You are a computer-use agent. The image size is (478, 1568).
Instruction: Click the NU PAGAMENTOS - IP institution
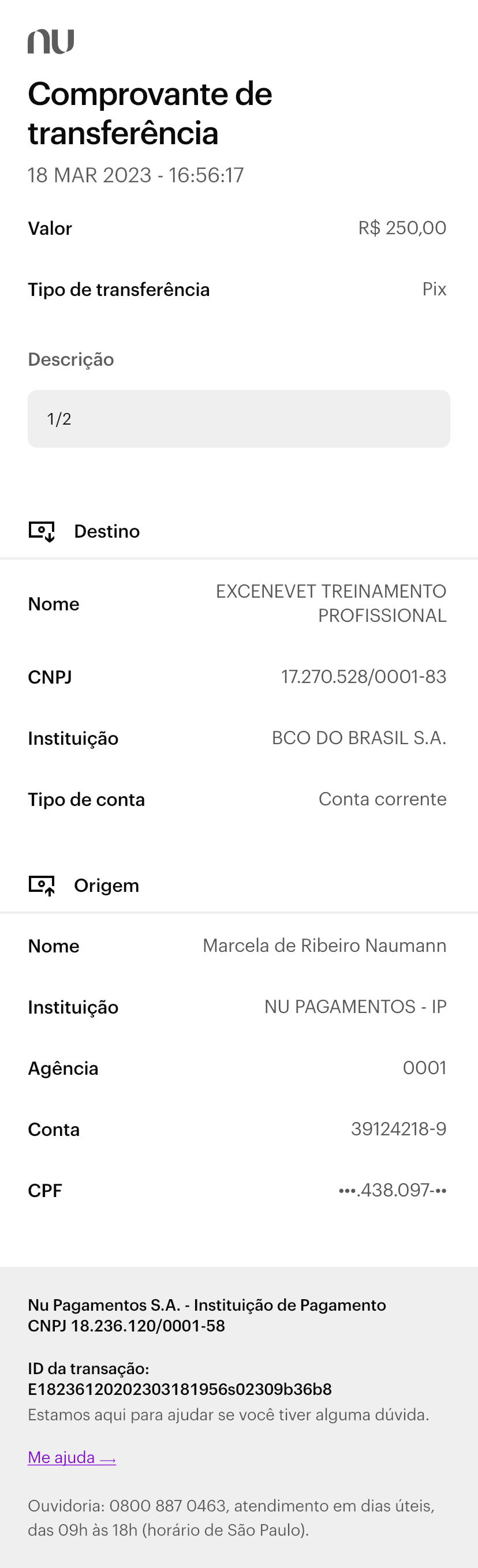[x=355, y=1007]
